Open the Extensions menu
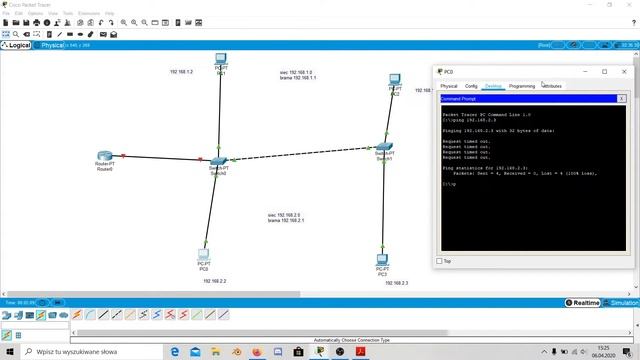This screenshot has width=640, height=360. [89, 13]
